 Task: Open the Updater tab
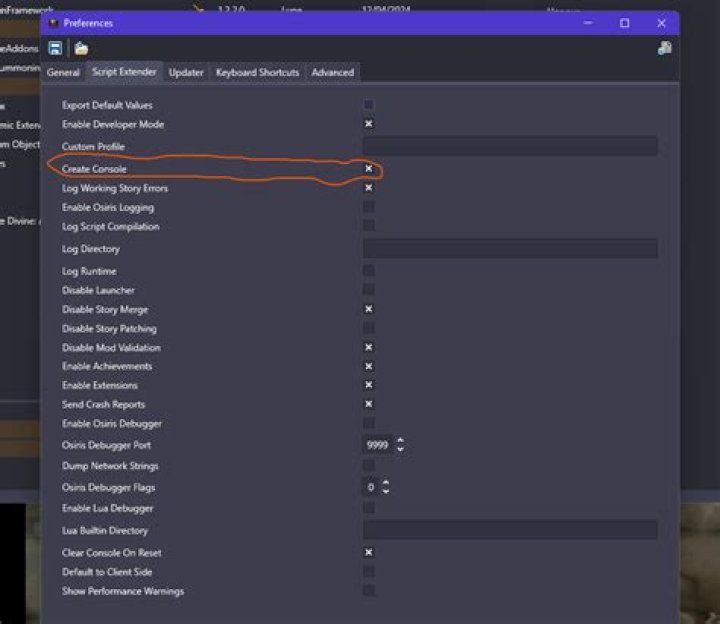[x=186, y=73]
